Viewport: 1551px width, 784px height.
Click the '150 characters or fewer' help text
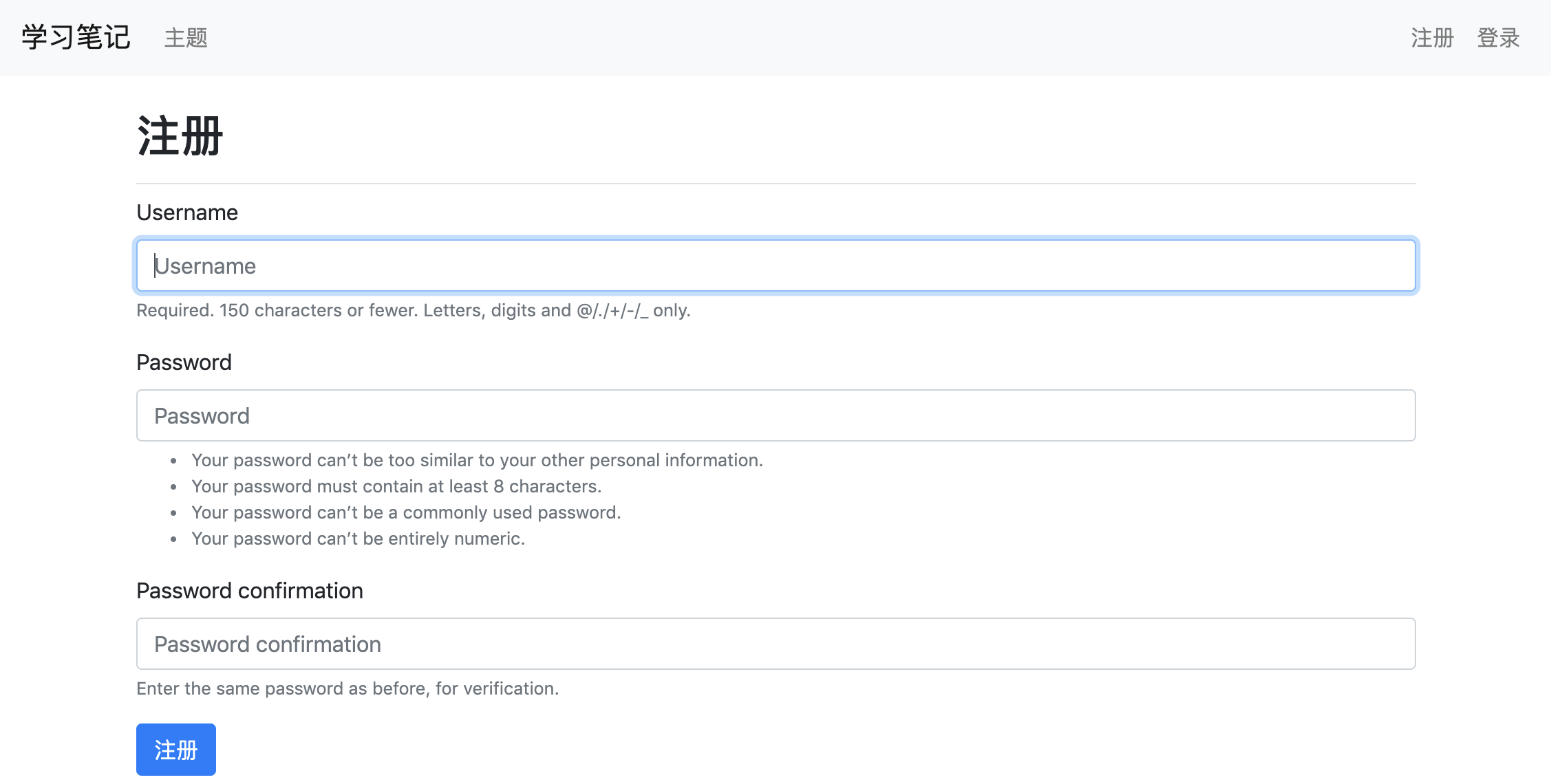(413, 310)
